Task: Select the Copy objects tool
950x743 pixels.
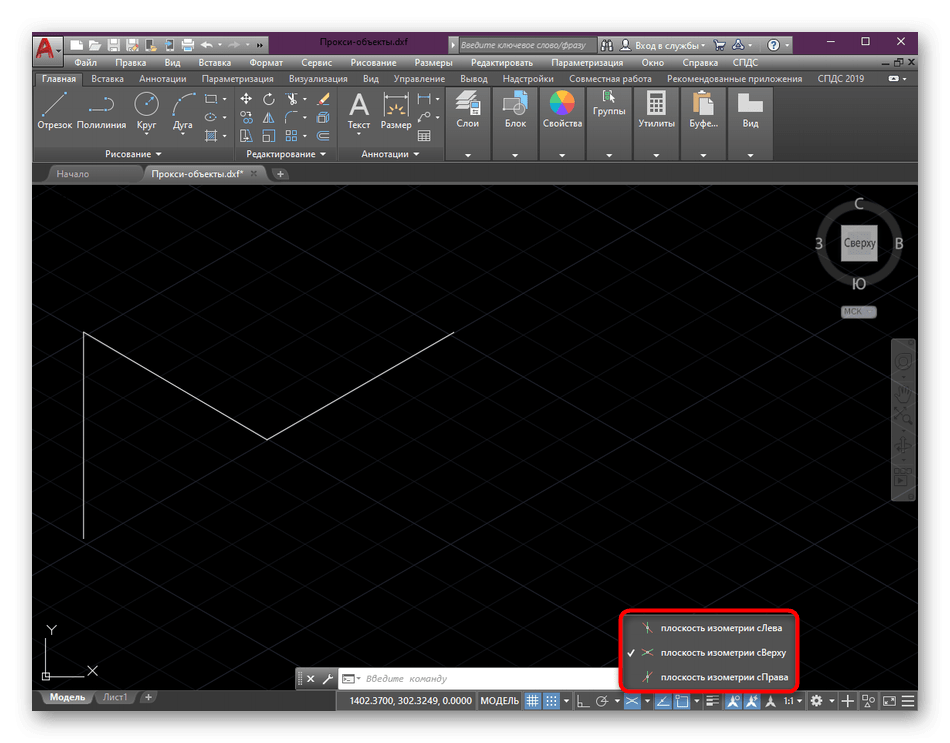Action: 246,117
